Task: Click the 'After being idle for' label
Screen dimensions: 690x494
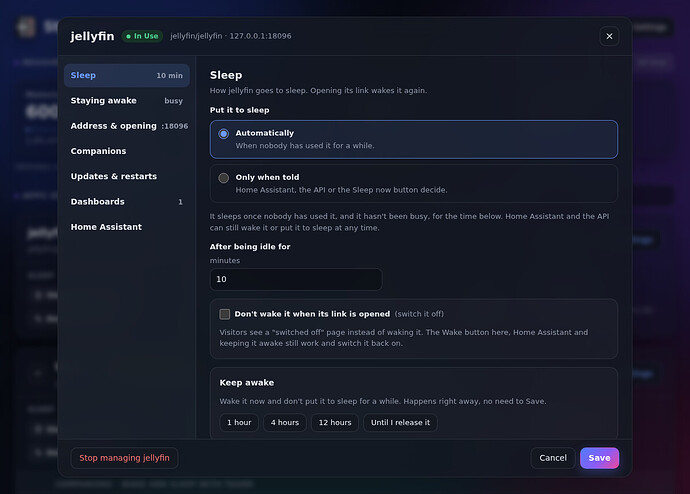Action: tap(250, 247)
